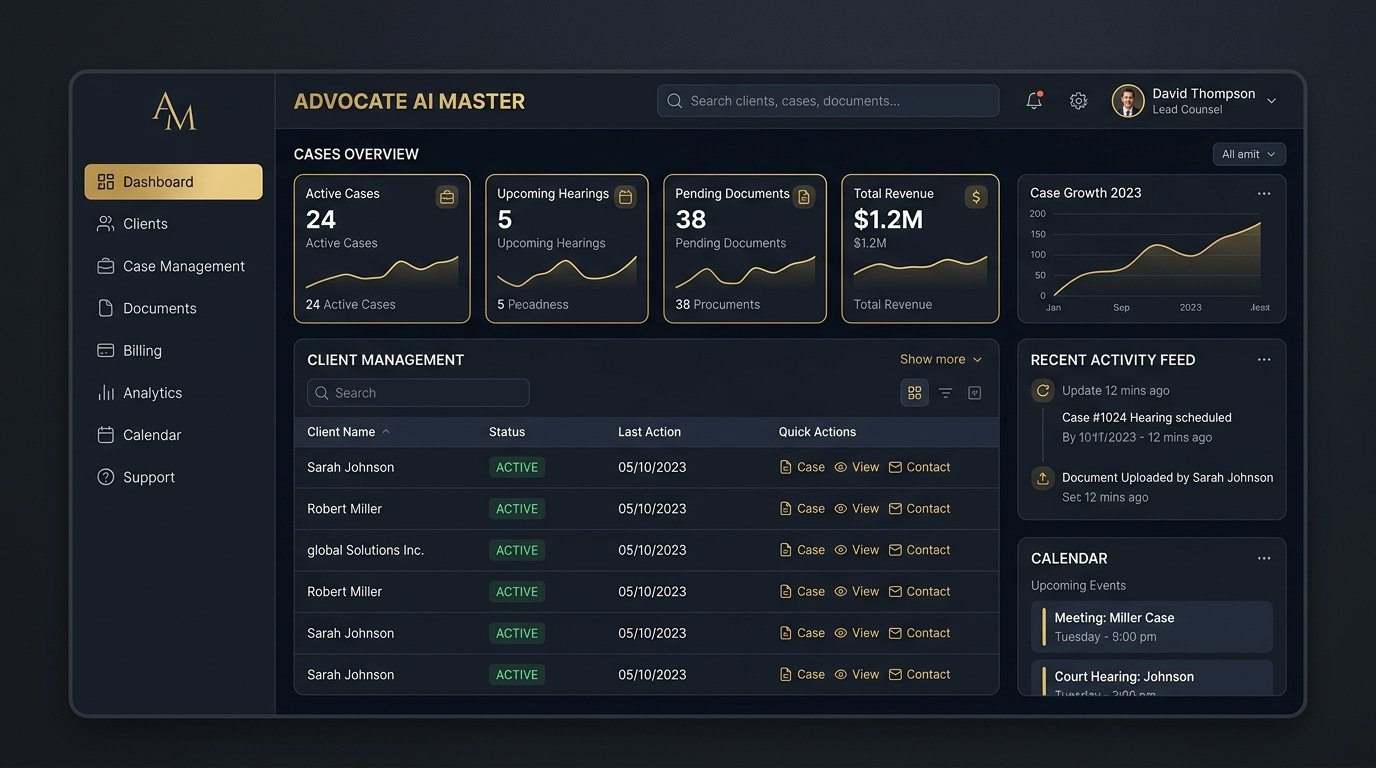The image size is (1376, 768).
Task: Click the refresh icon in Recent Activity Feed
Action: click(1043, 391)
